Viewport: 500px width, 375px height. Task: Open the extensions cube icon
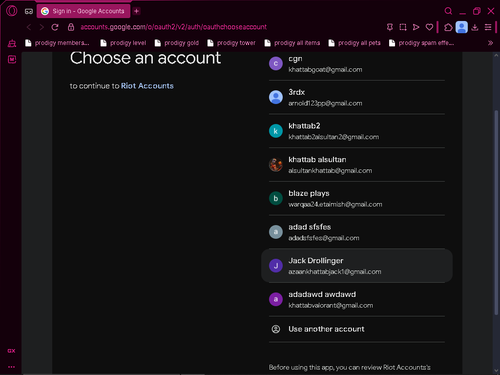click(x=448, y=27)
